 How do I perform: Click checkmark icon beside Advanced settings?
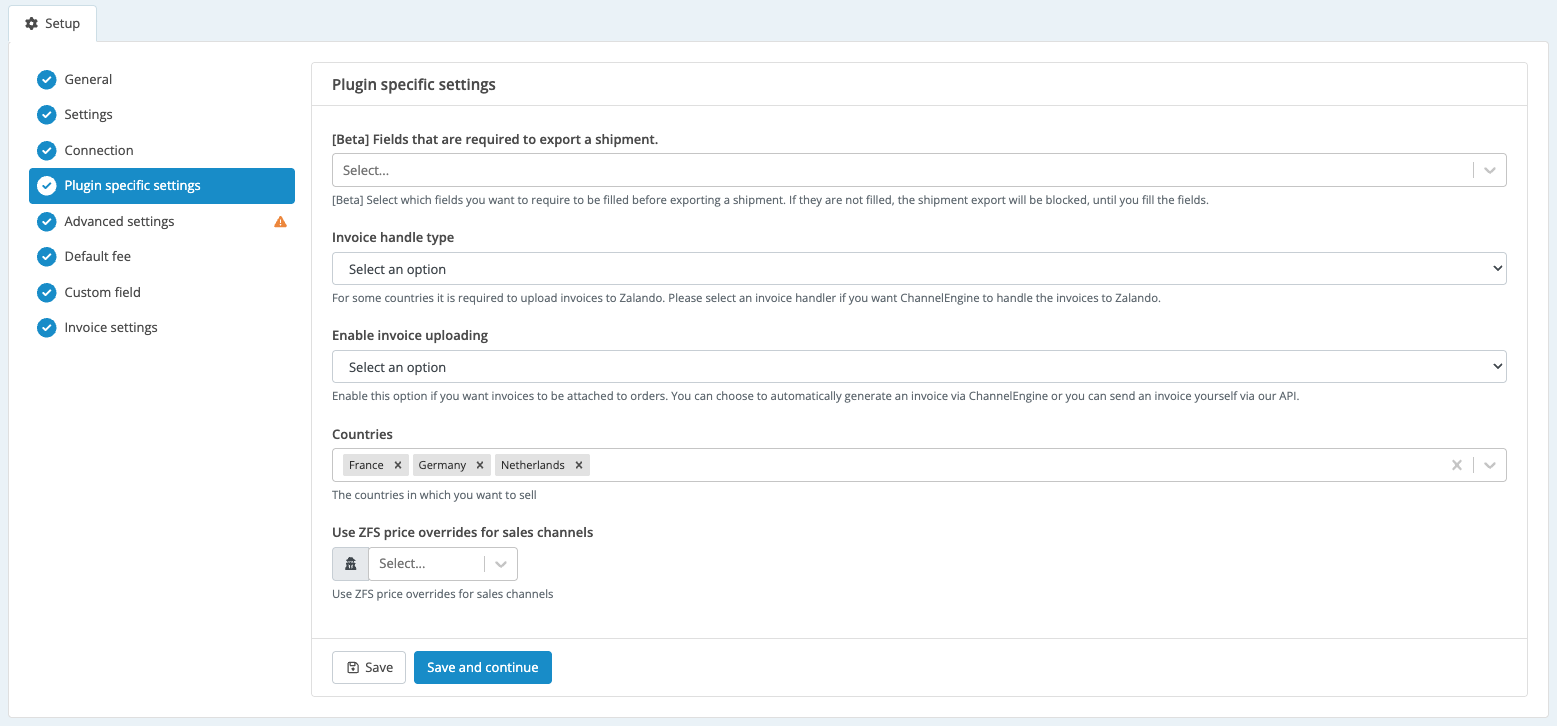46,222
